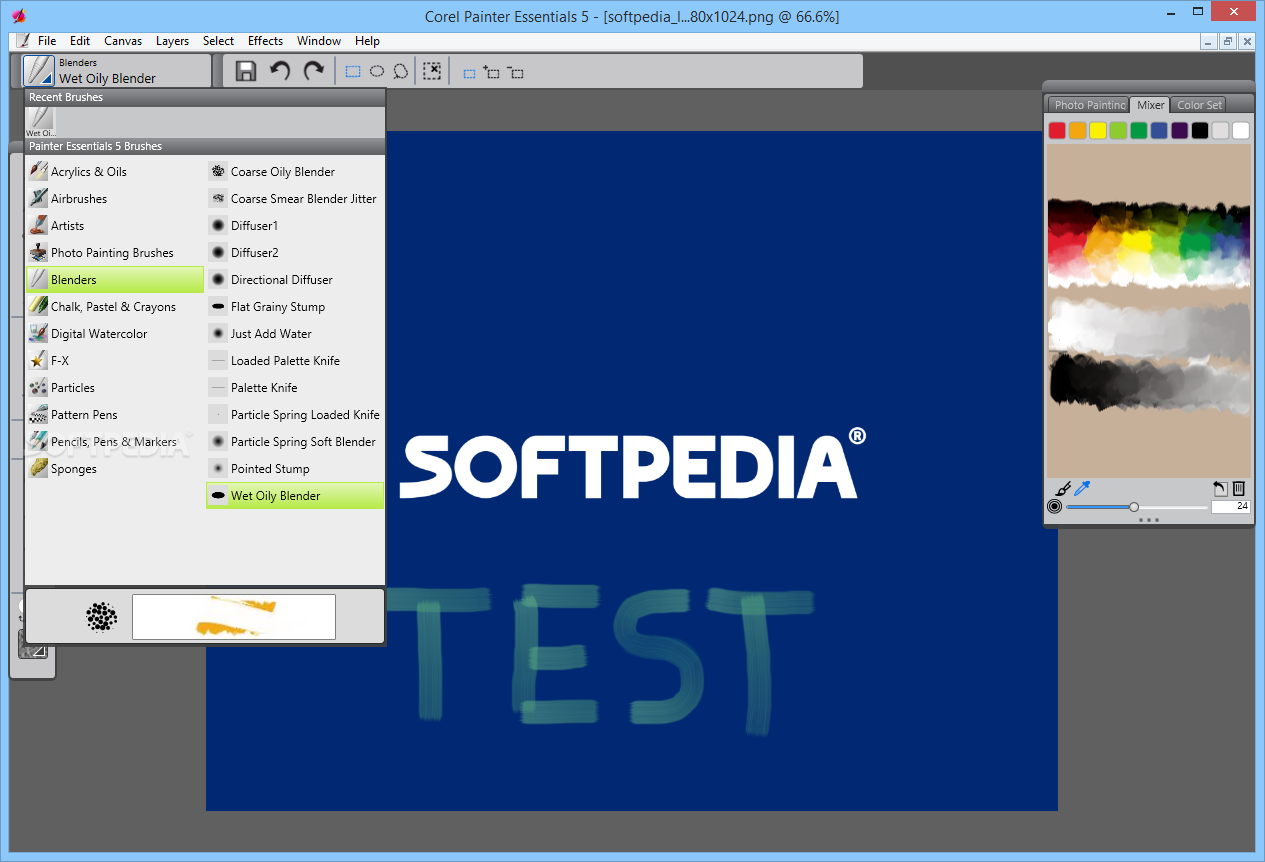Image resolution: width=1265 pixels, height=862 pixels.
Task: Pick the recent Wet Oily Blender thumbnail
Action: (40, 121)
